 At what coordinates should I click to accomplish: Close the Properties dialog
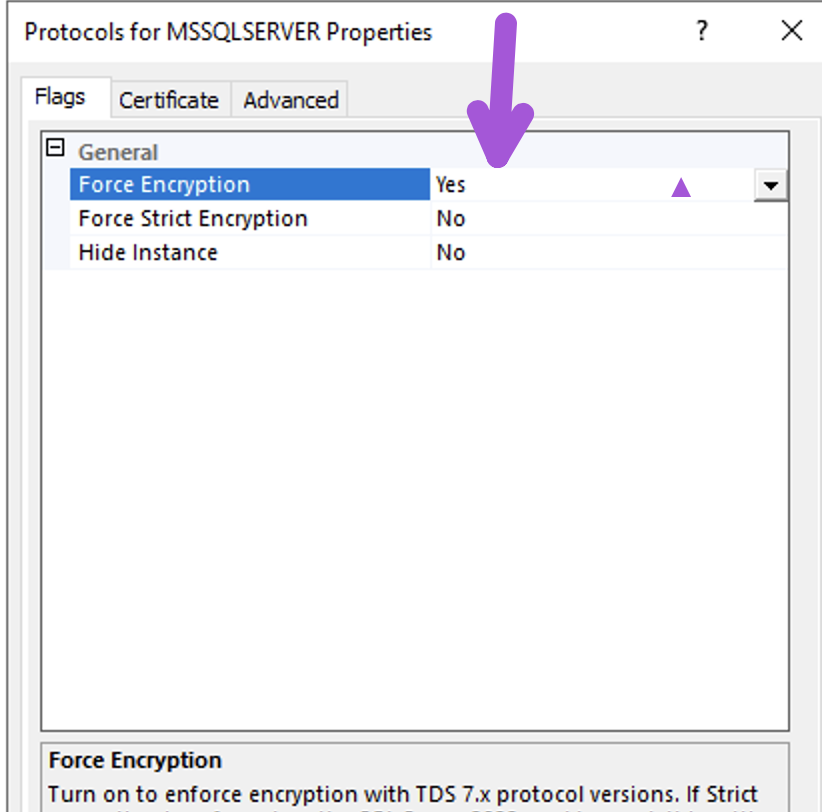(792, 30)
